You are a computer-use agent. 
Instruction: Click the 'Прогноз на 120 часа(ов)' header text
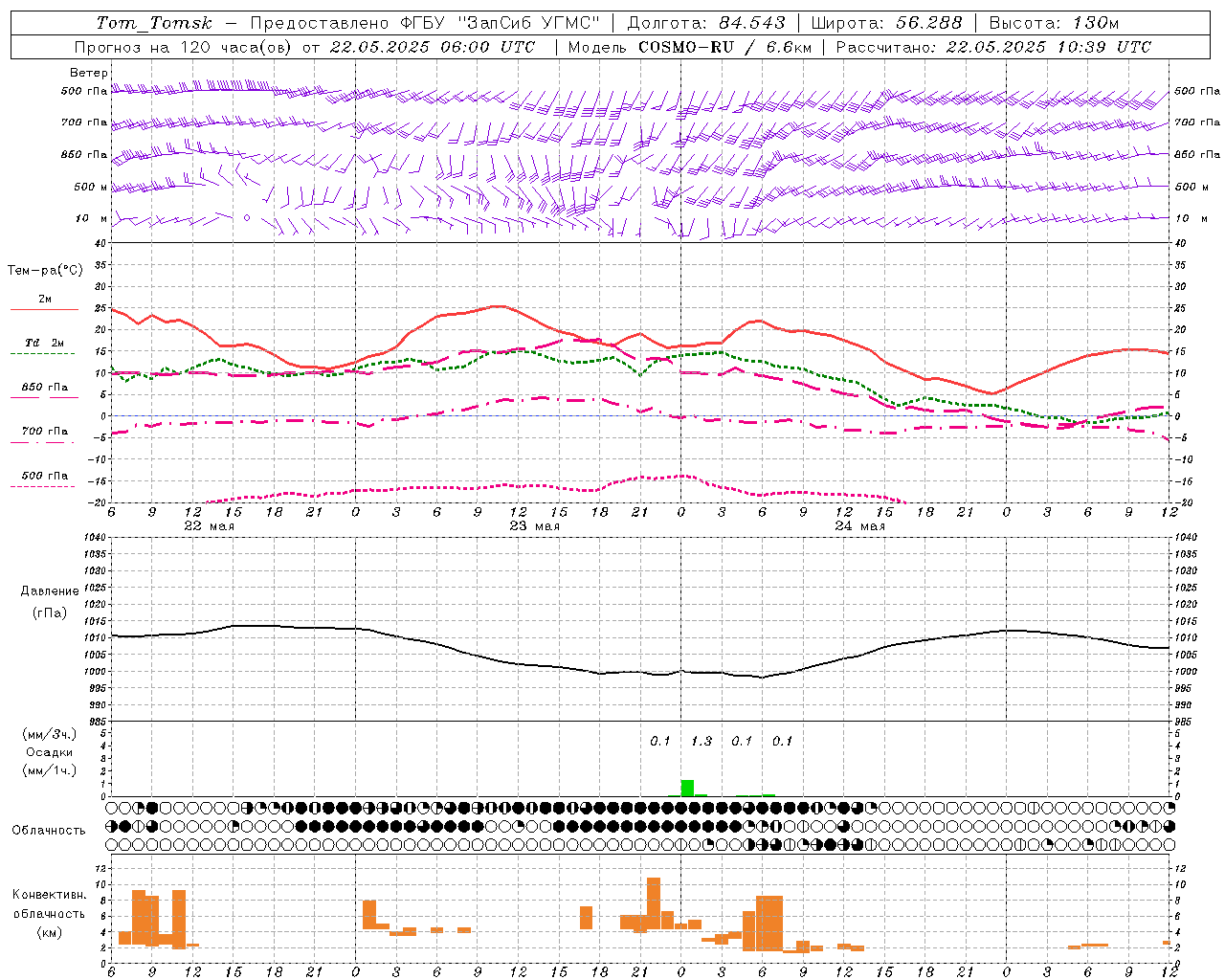click(184, 47)
